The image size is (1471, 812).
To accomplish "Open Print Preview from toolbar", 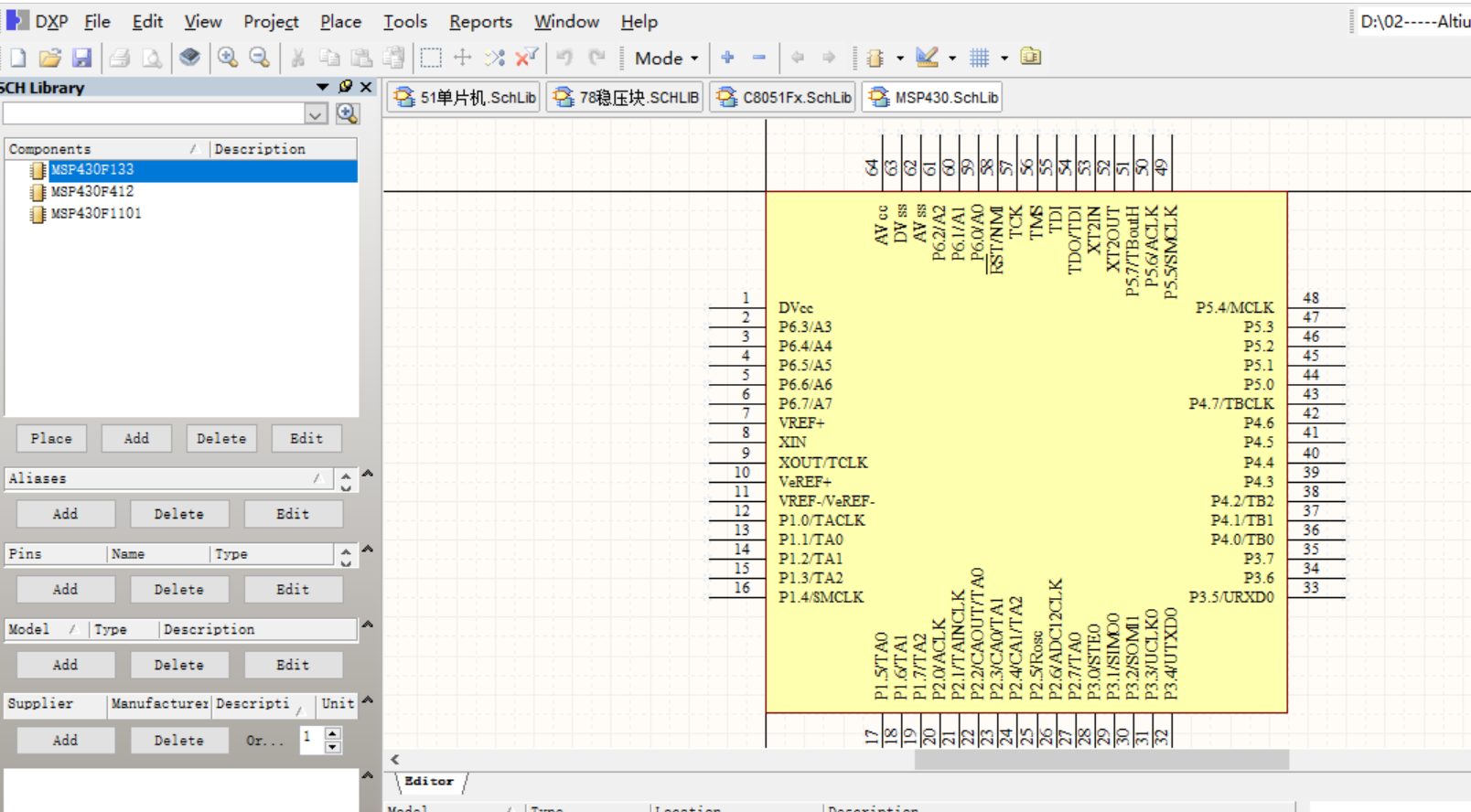I will (152, 58).
